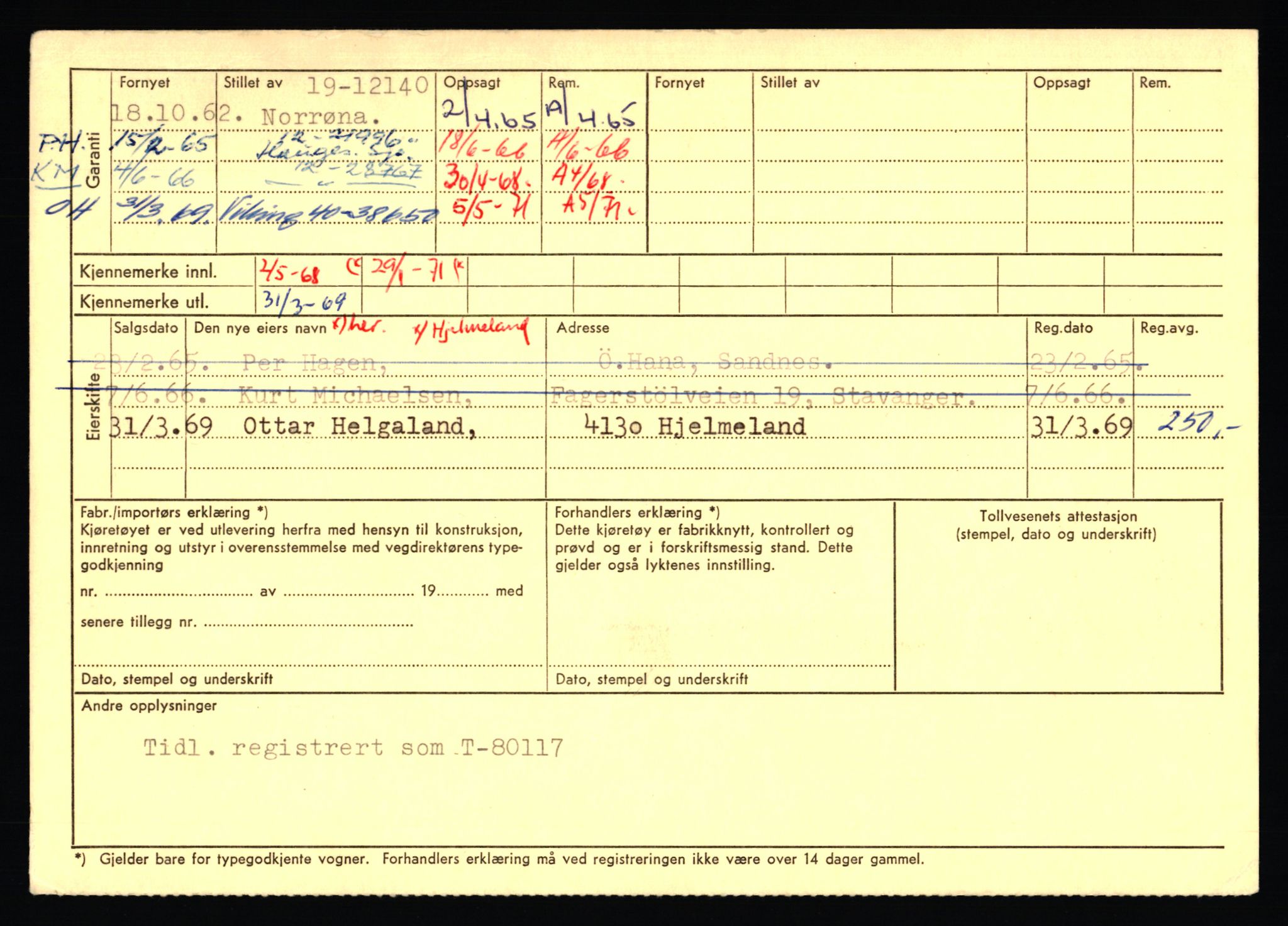This screenshot has height=926, width=1288.
Task: Click the Stillet av header in the second Garanti block
Action: tap(790, 82)
